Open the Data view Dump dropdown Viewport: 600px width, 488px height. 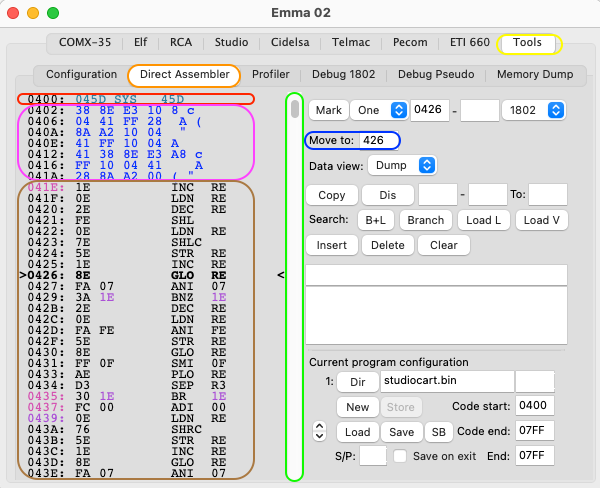[402, 165]
